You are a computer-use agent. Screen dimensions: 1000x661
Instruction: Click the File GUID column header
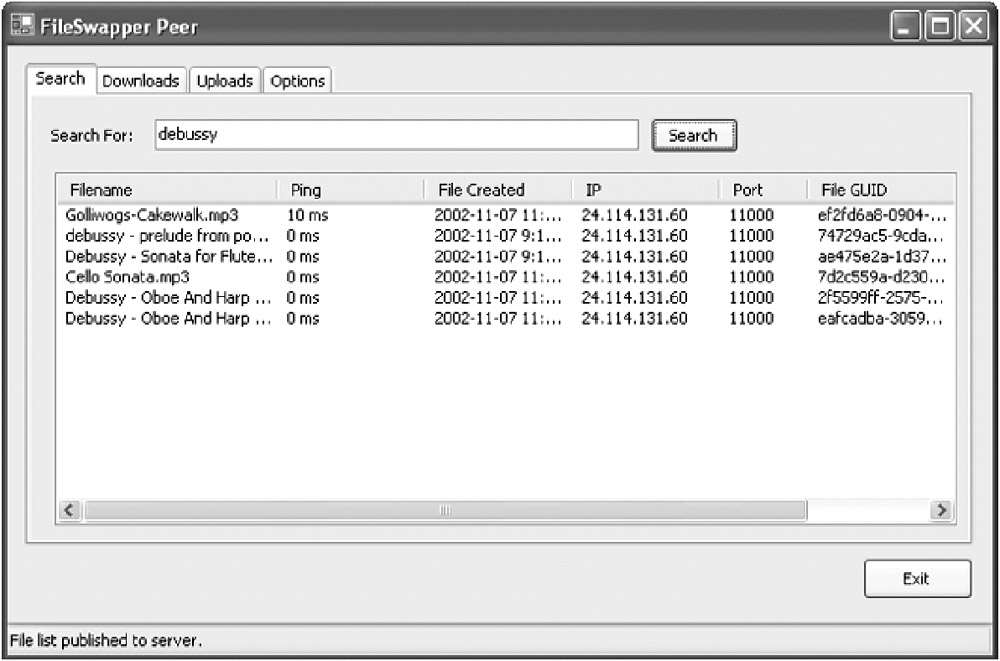point(880,190)
